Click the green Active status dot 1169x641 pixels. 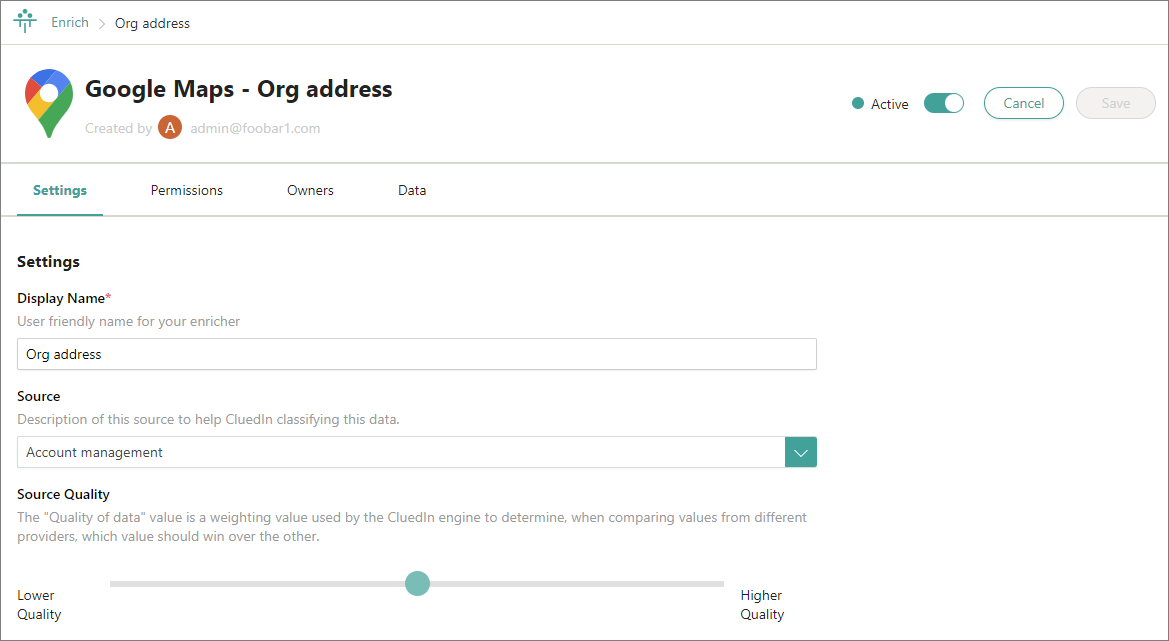pyautogui.click(x=857, y=103)
